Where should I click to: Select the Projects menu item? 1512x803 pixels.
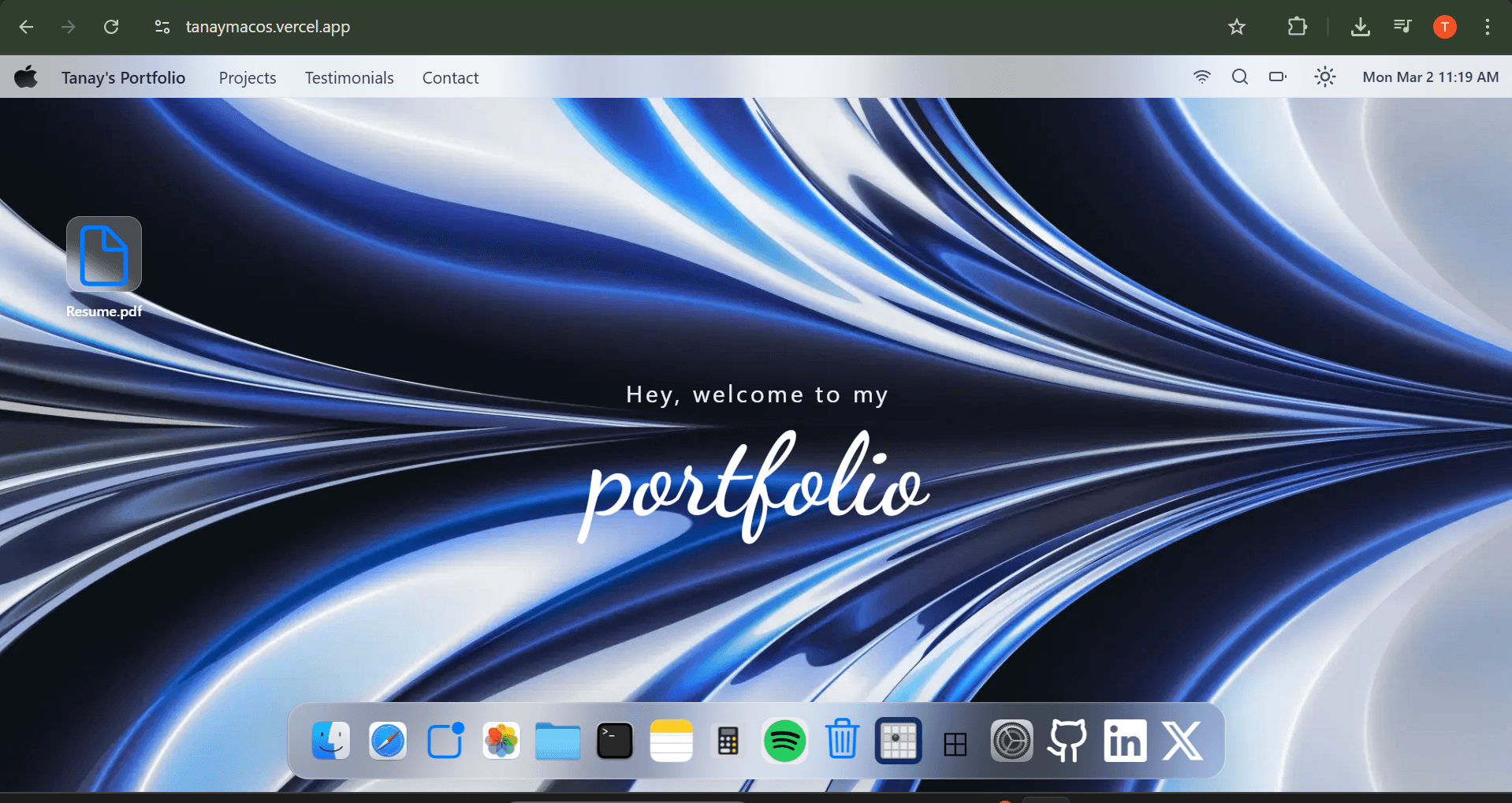click(x=247, y=77)
